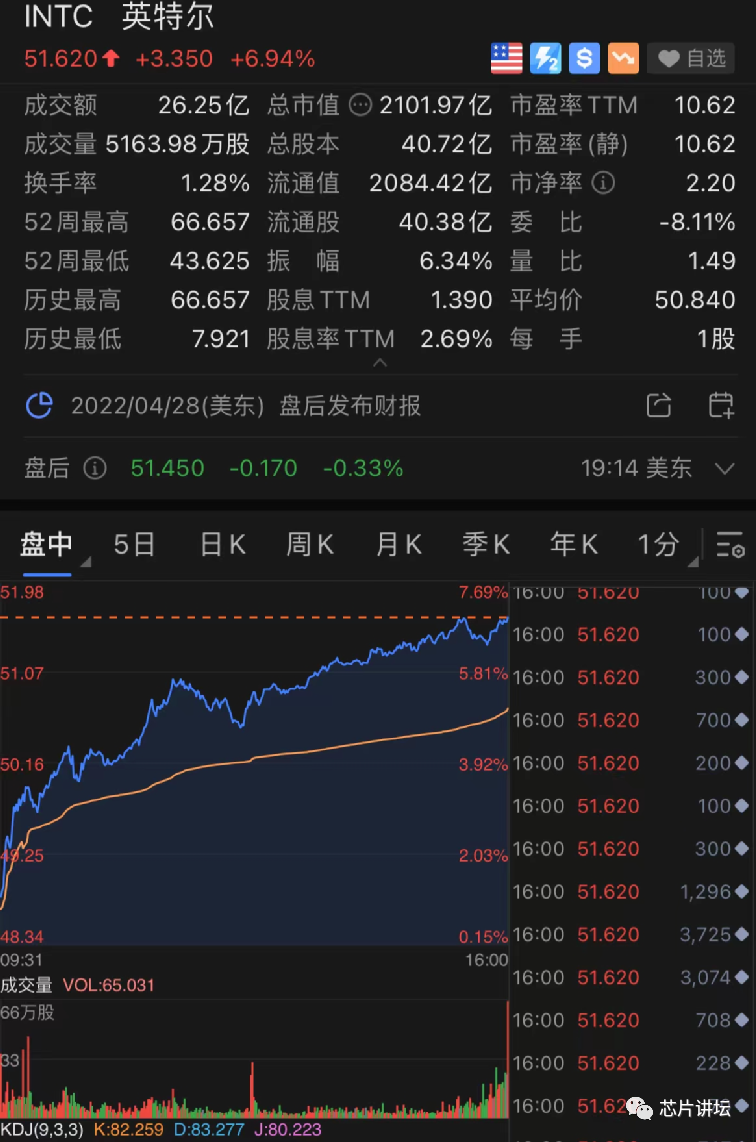This screenshot has width=756, height=1142.
Task: Tap the after-hours price 51.450
Action: click(168, 468)
